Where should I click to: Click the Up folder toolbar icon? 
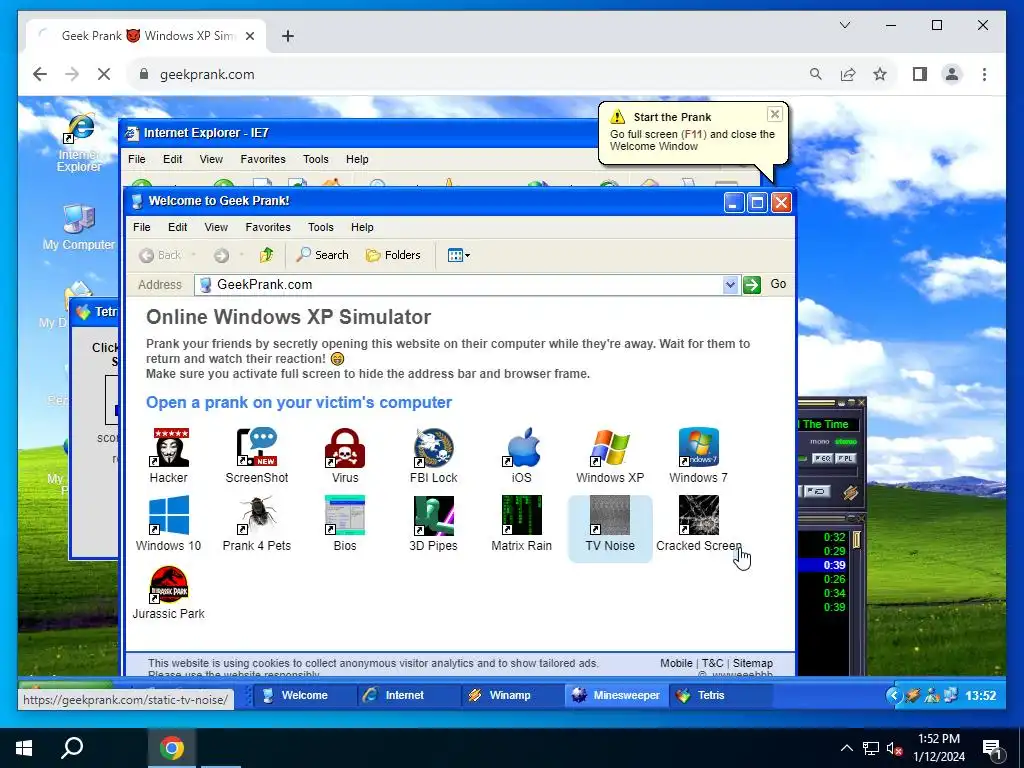point(266,255)
